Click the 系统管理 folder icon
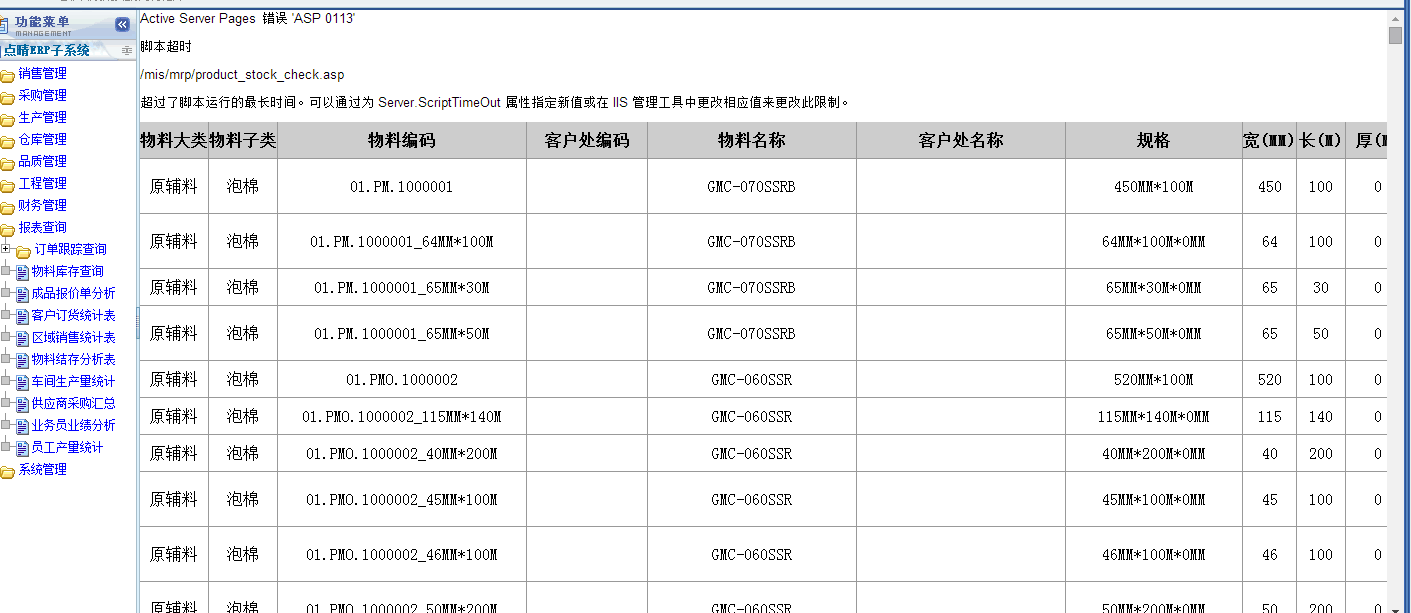1411x613 pixels. [x=8, y=470]
